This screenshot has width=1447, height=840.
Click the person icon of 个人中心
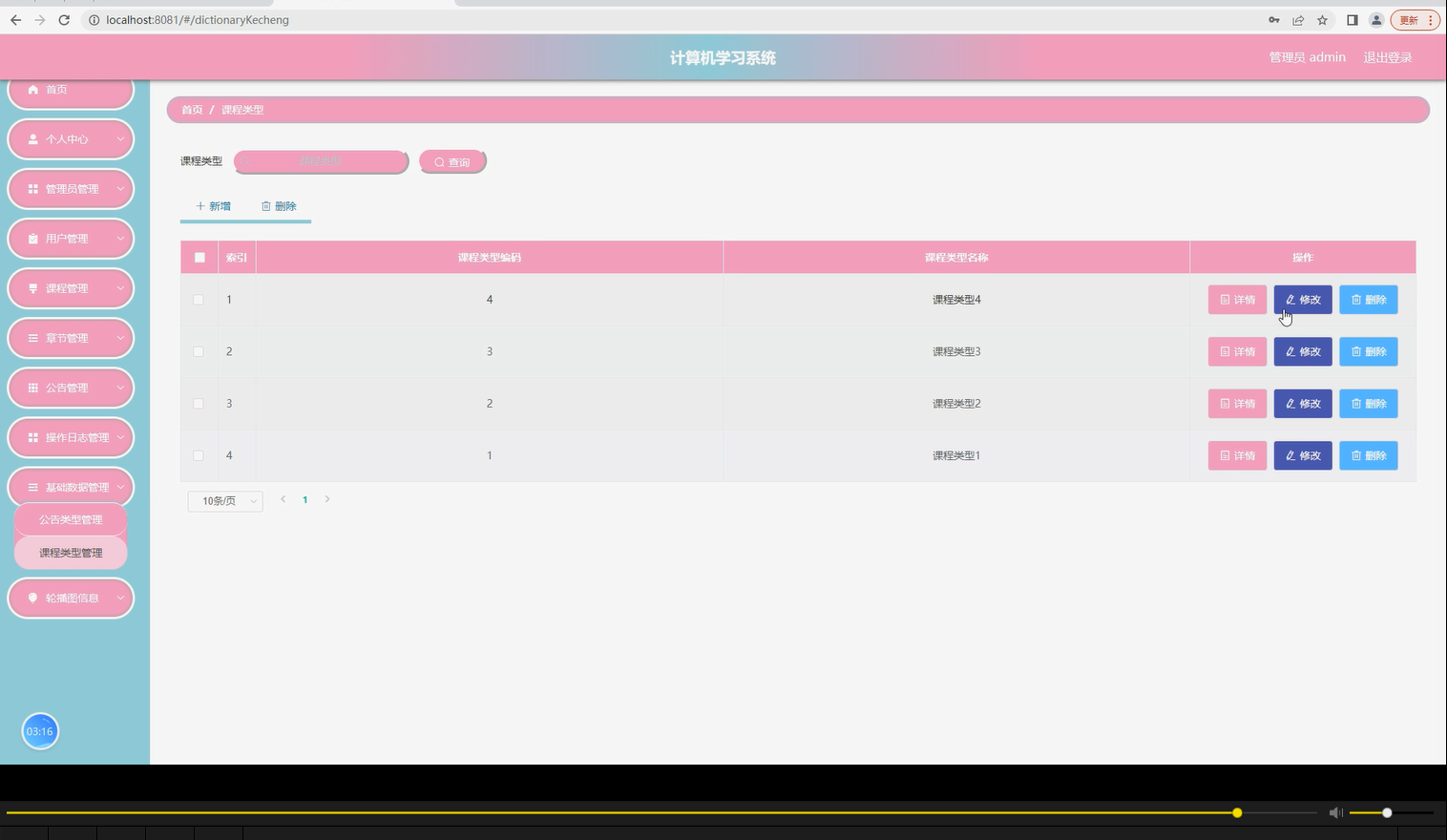pos(33,139)
